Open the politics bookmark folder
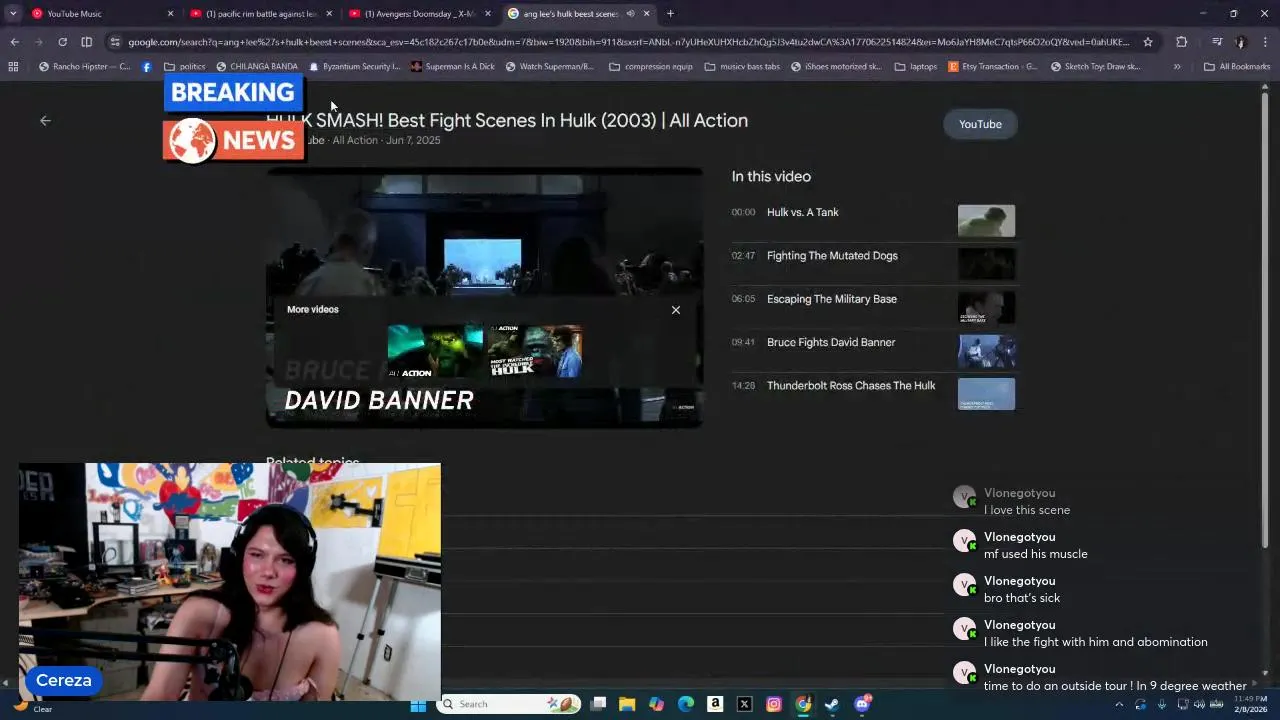The width and height of the screenshot is (1280, 720). (x=185, y=67)
